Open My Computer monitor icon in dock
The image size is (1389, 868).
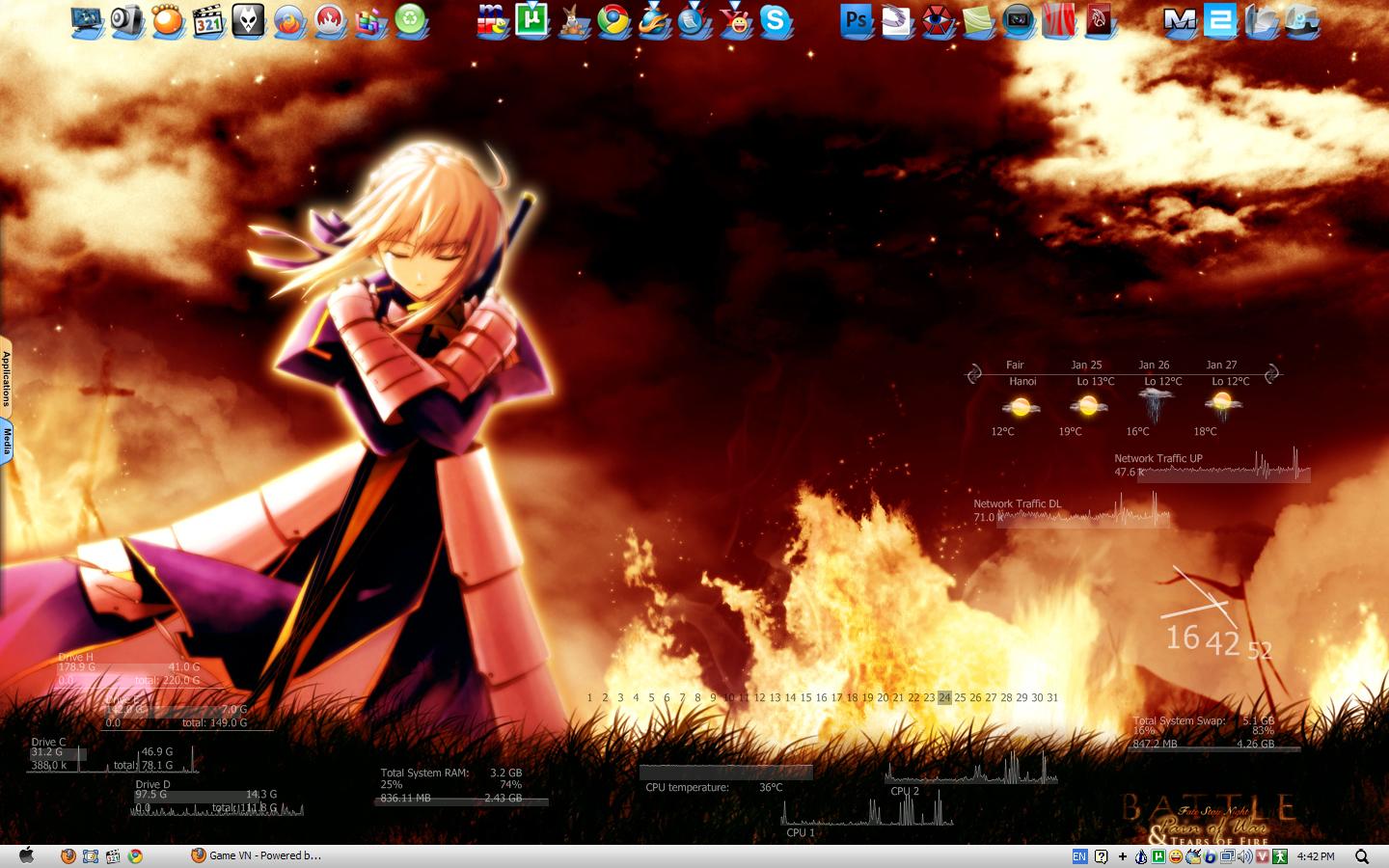pos(88,20)
